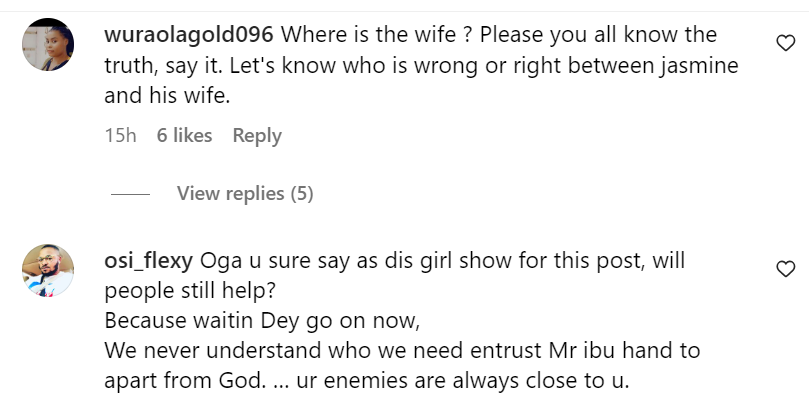Like the comment by wuraolagold096
The image size is (809, 400).
coord(785,43)
